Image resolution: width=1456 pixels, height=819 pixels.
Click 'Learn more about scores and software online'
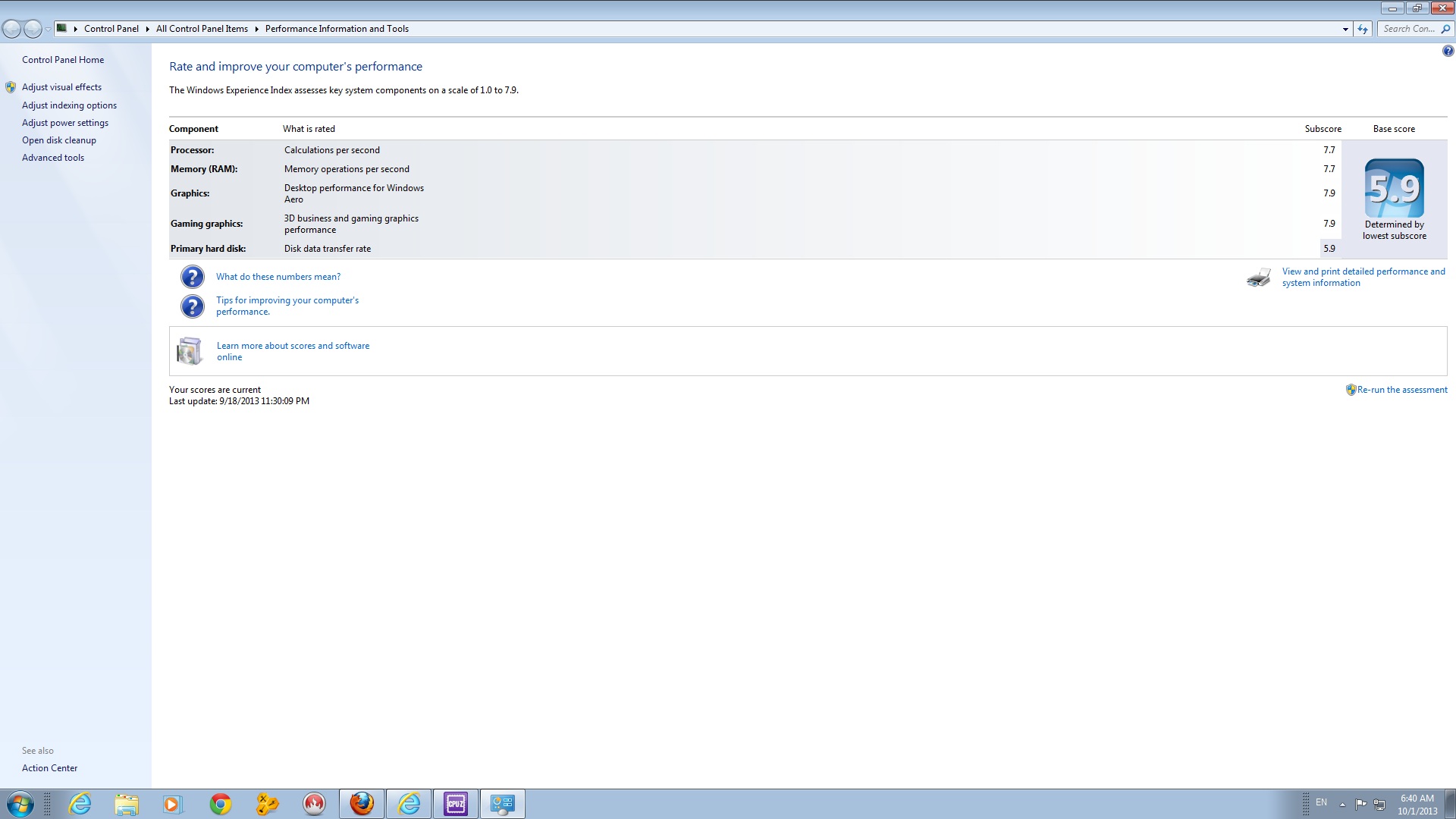click(293, 351)
